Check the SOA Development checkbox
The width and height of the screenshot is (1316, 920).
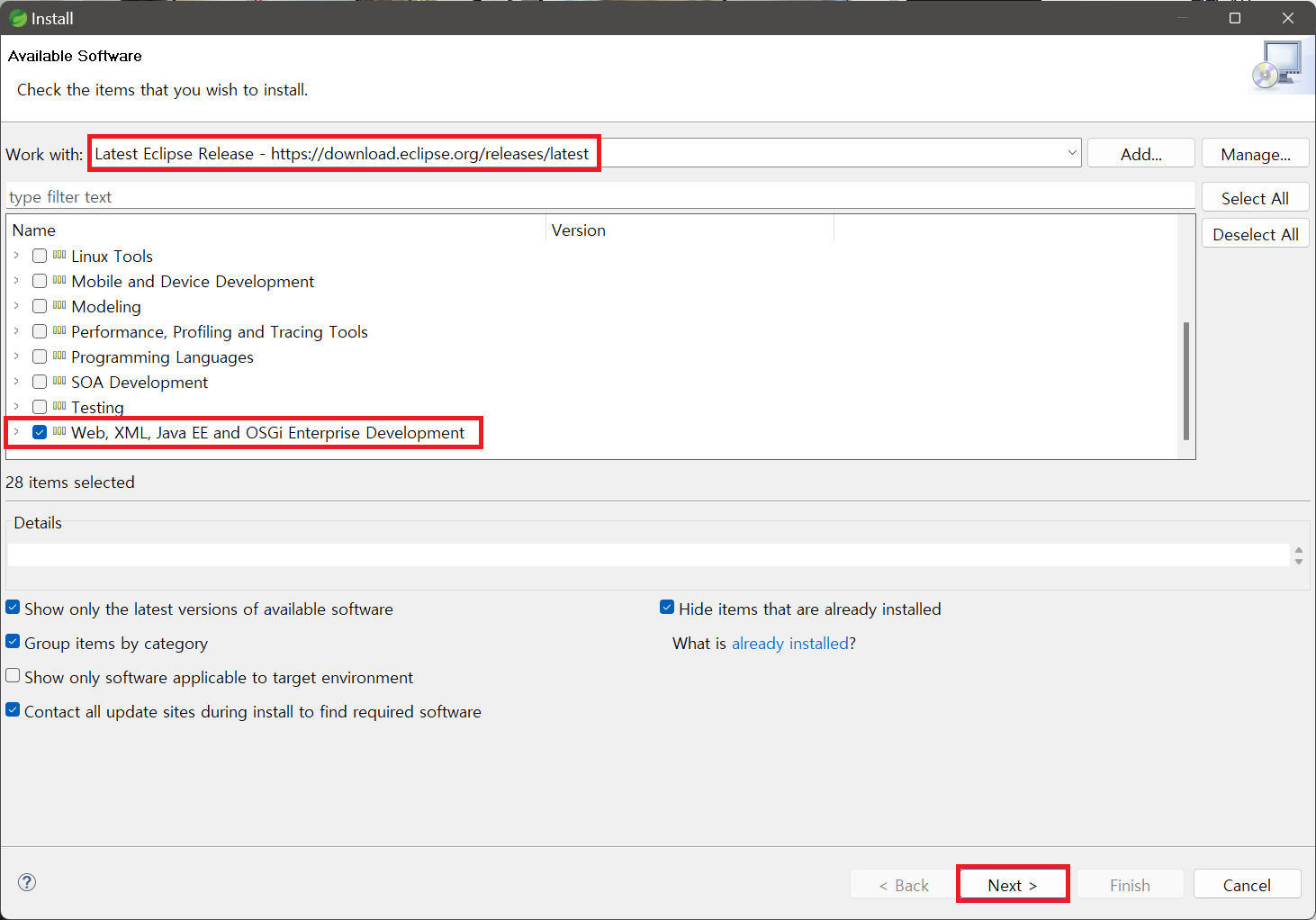(40, 382)
